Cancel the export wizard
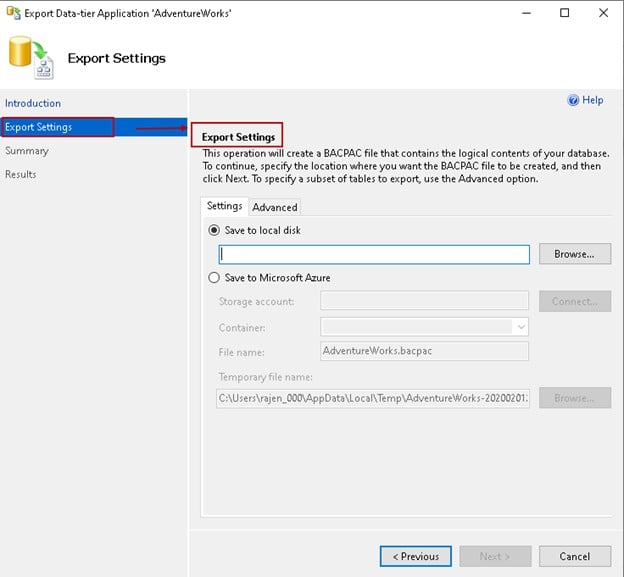This screenshot has height=577, width=624. 574,556
